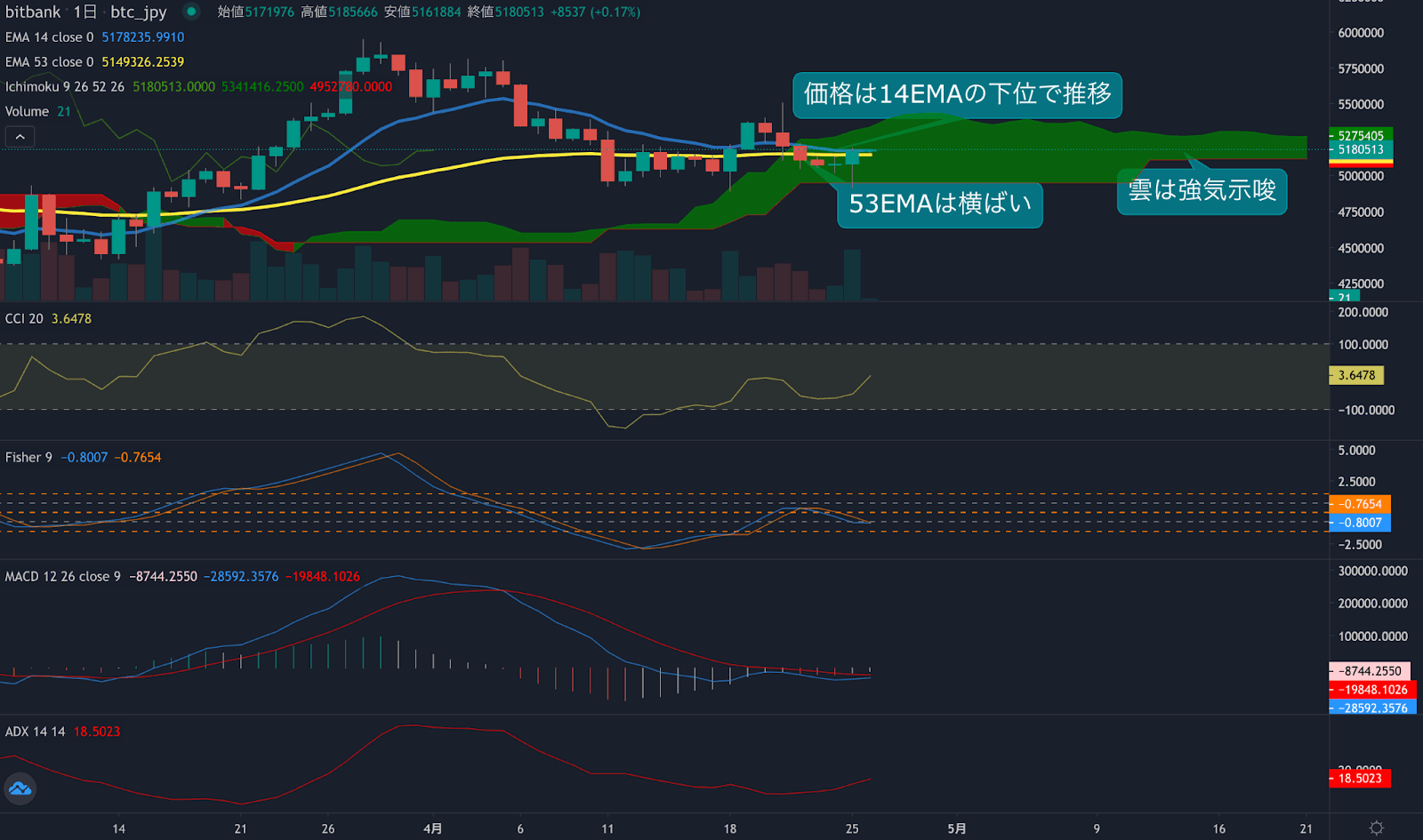Viewport: 1423px width, 840px height.
Task: Select the Fisher 9 indicator label
Action: pos(29,457)
